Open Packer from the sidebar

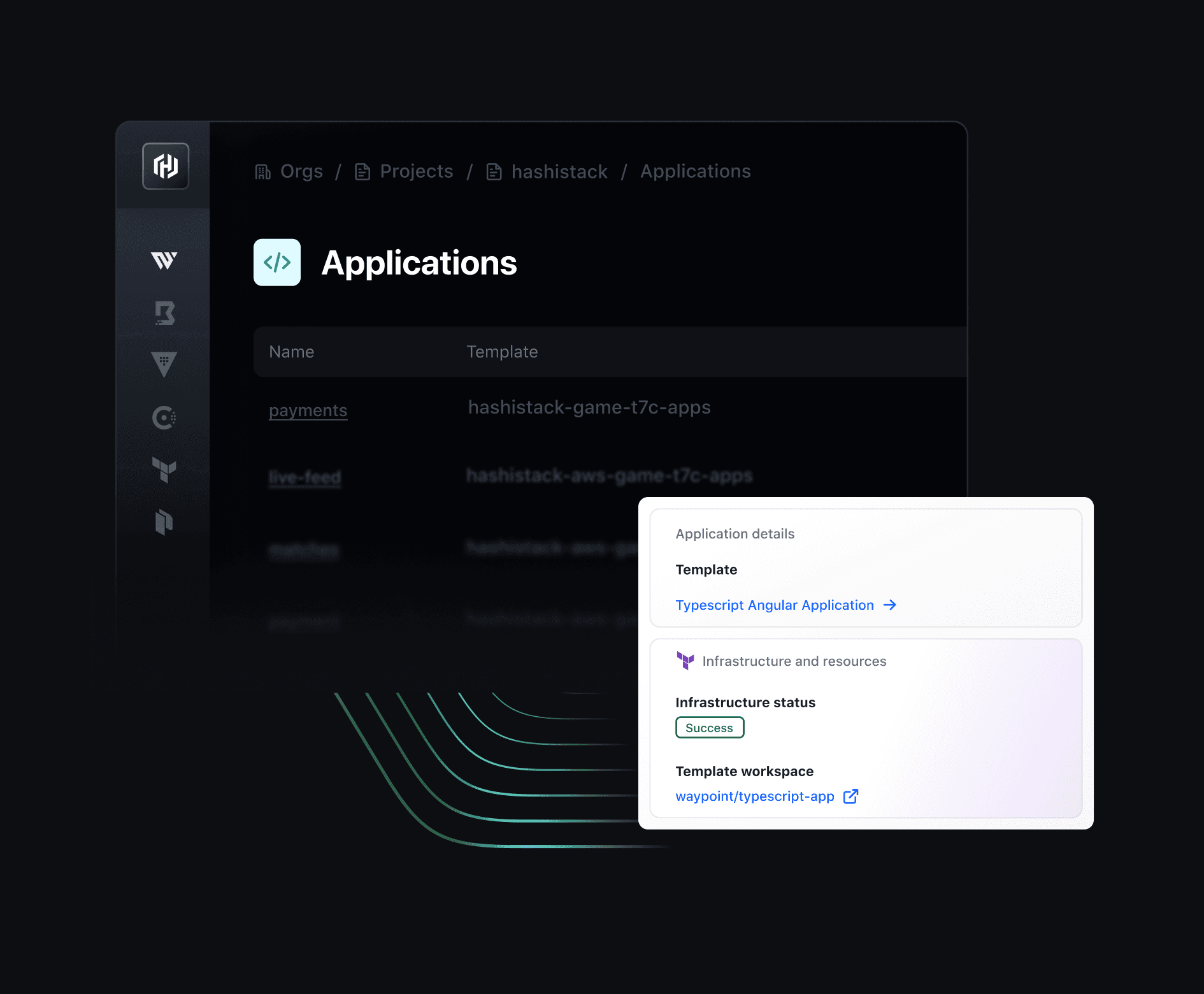pos(164,522)
